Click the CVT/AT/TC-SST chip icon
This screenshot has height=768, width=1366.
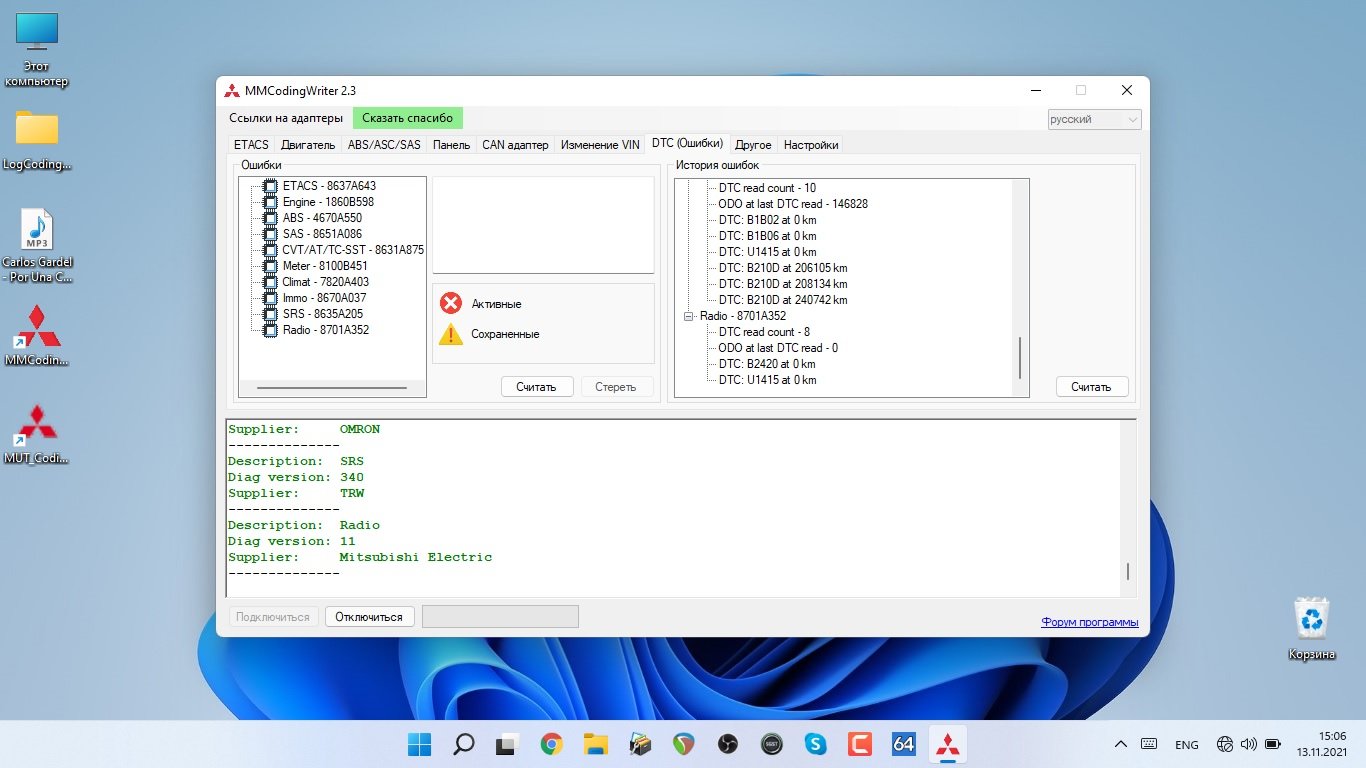click(x=270, y=250)
